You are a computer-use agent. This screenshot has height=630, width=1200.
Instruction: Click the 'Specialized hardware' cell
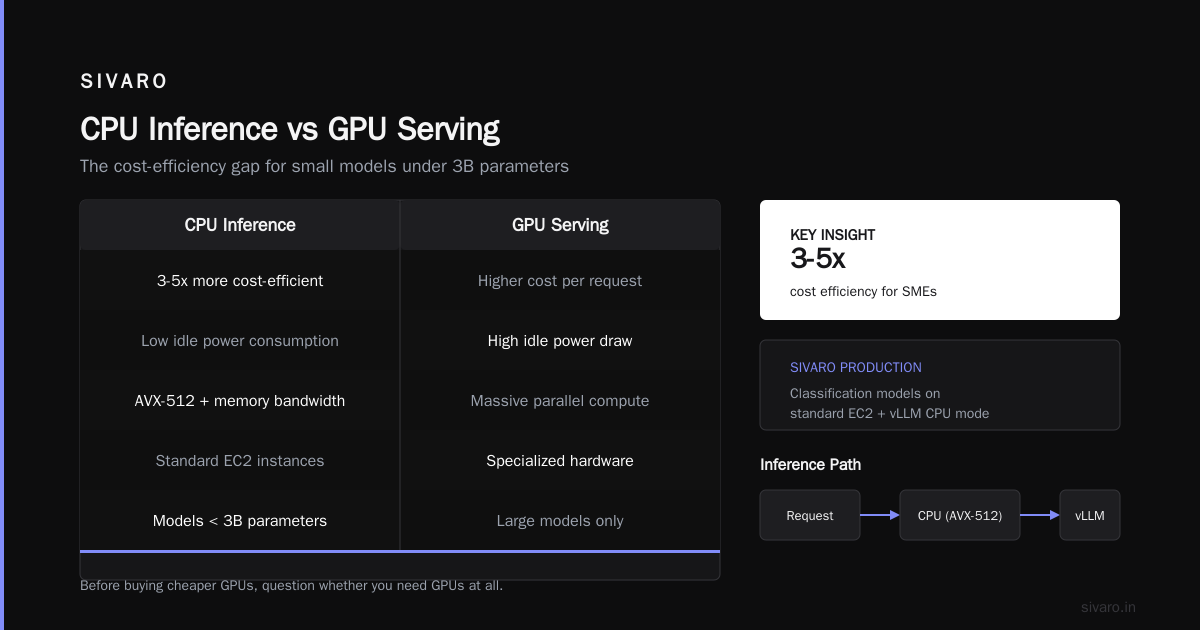pyautogui.click(x=560, y=461)
